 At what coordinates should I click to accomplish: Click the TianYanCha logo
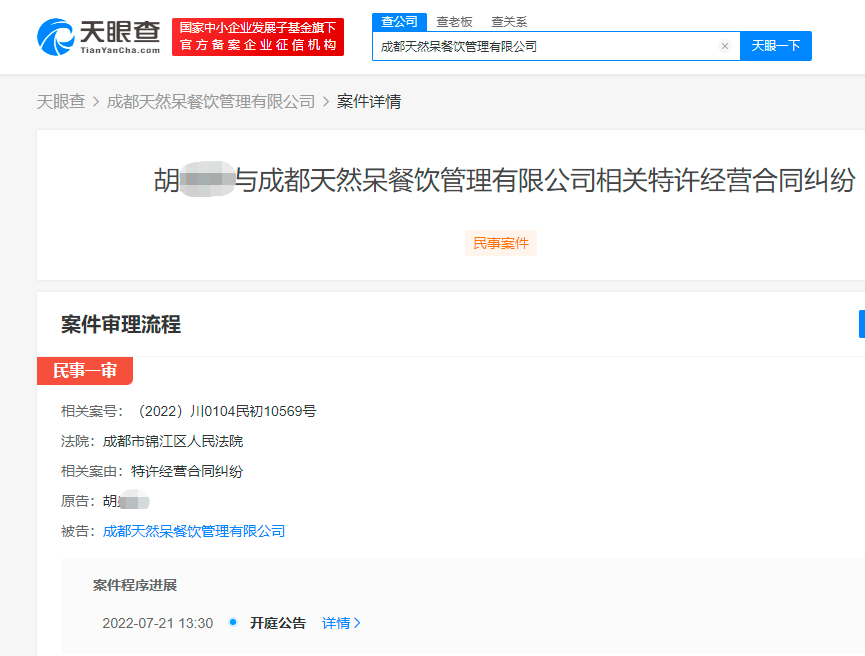tap(99, 37)
